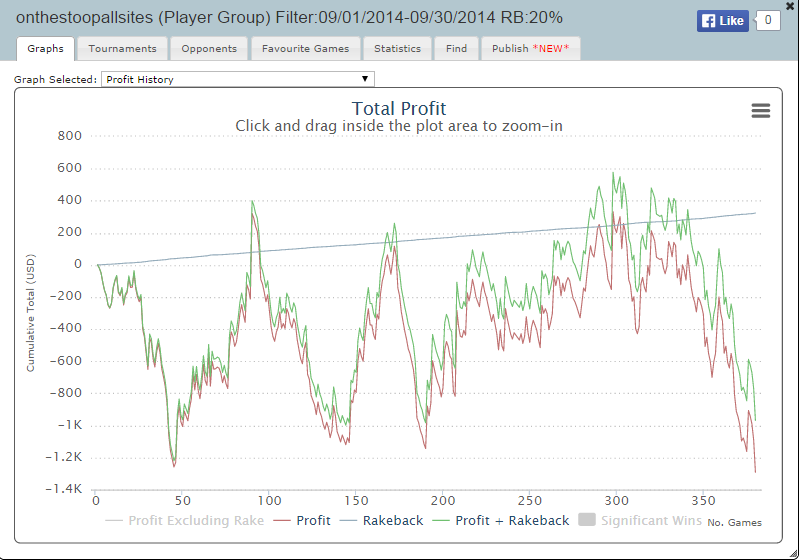Open the Tournaments tab
The height and width of the screenshot is (560, 801).
click(123, 49)
